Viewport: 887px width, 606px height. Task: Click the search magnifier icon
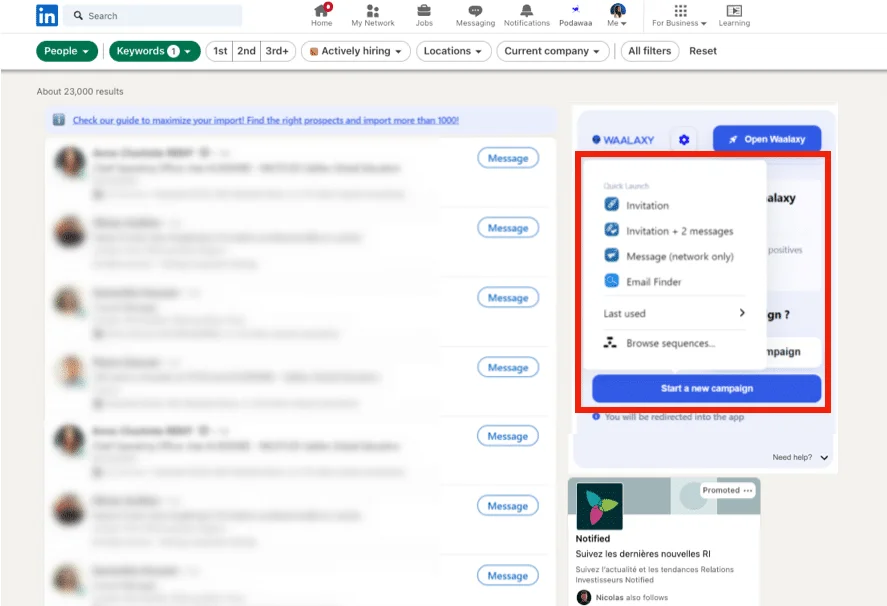click(x=78, y=16)
